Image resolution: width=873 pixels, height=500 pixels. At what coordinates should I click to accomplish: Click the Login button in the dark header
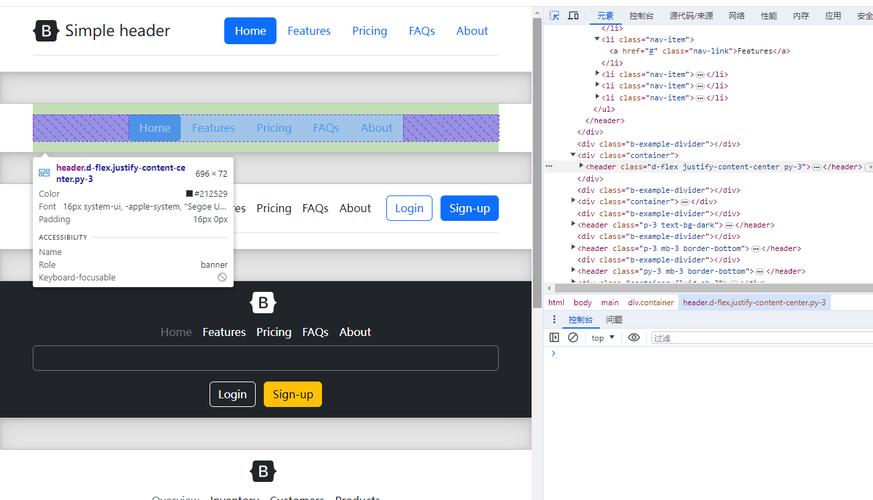tap(232, 394)
